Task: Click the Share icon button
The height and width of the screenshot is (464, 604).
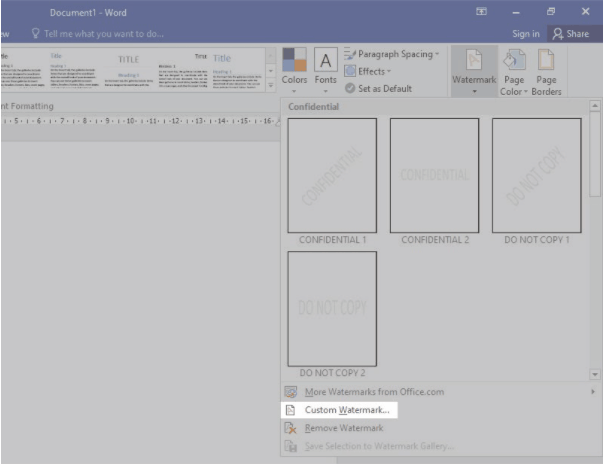Action: 570,33
